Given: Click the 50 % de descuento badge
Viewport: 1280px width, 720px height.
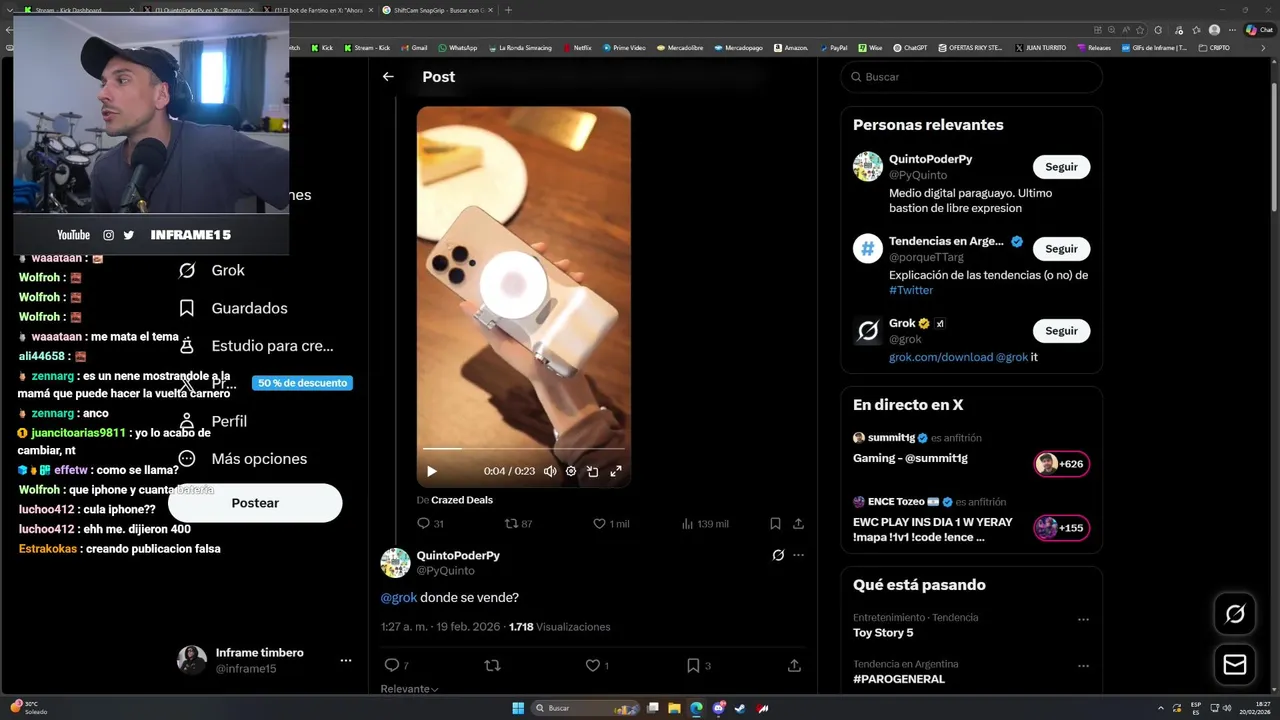Looking at the screenshot, I should 302,383.
